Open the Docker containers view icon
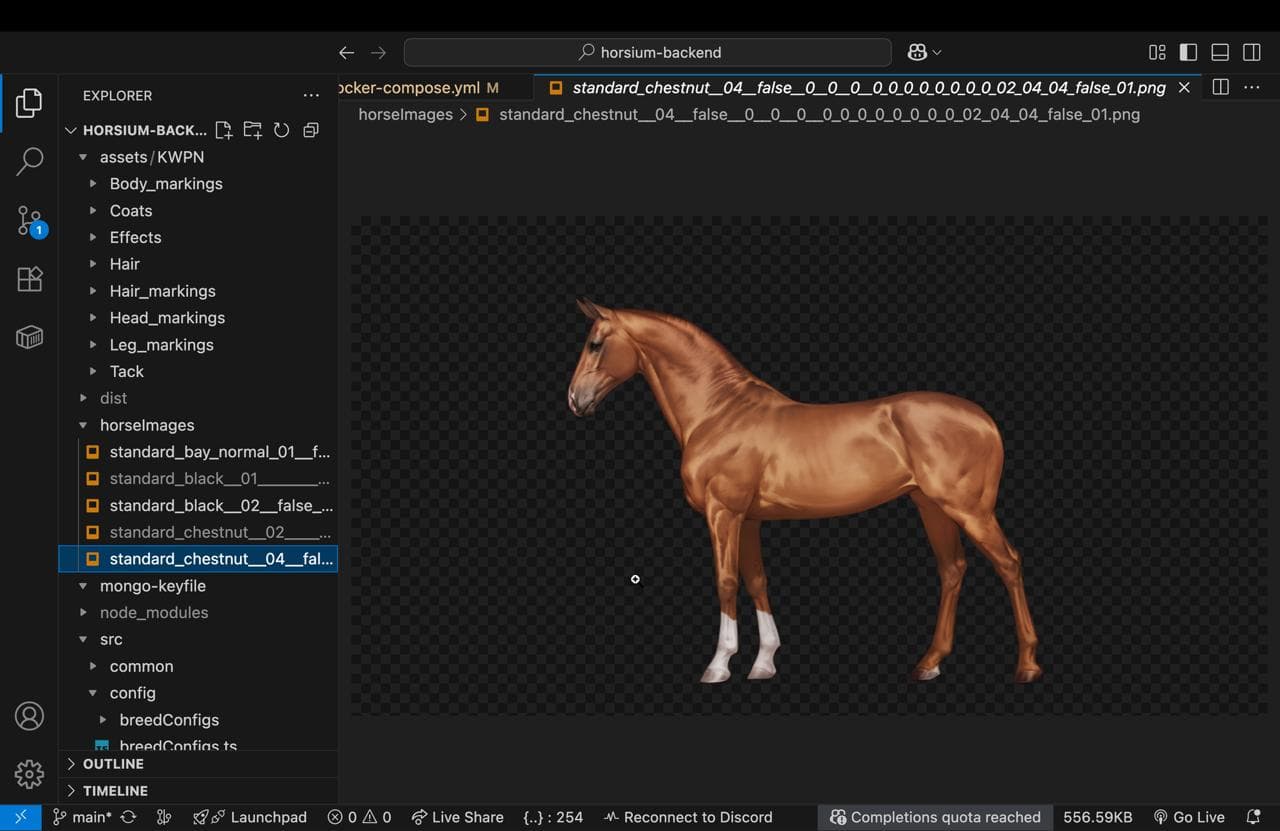The width and height of the screenshot is (1280, 831). [x=29, y=337]
